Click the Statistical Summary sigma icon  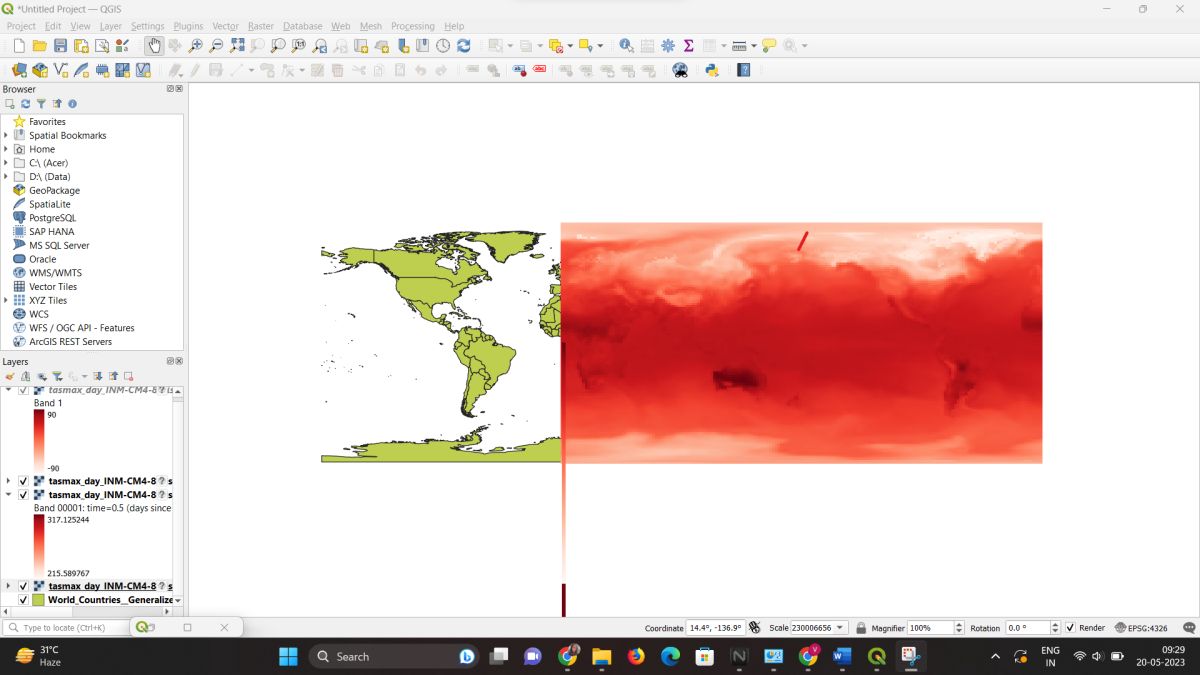click(x=688, y=46)
